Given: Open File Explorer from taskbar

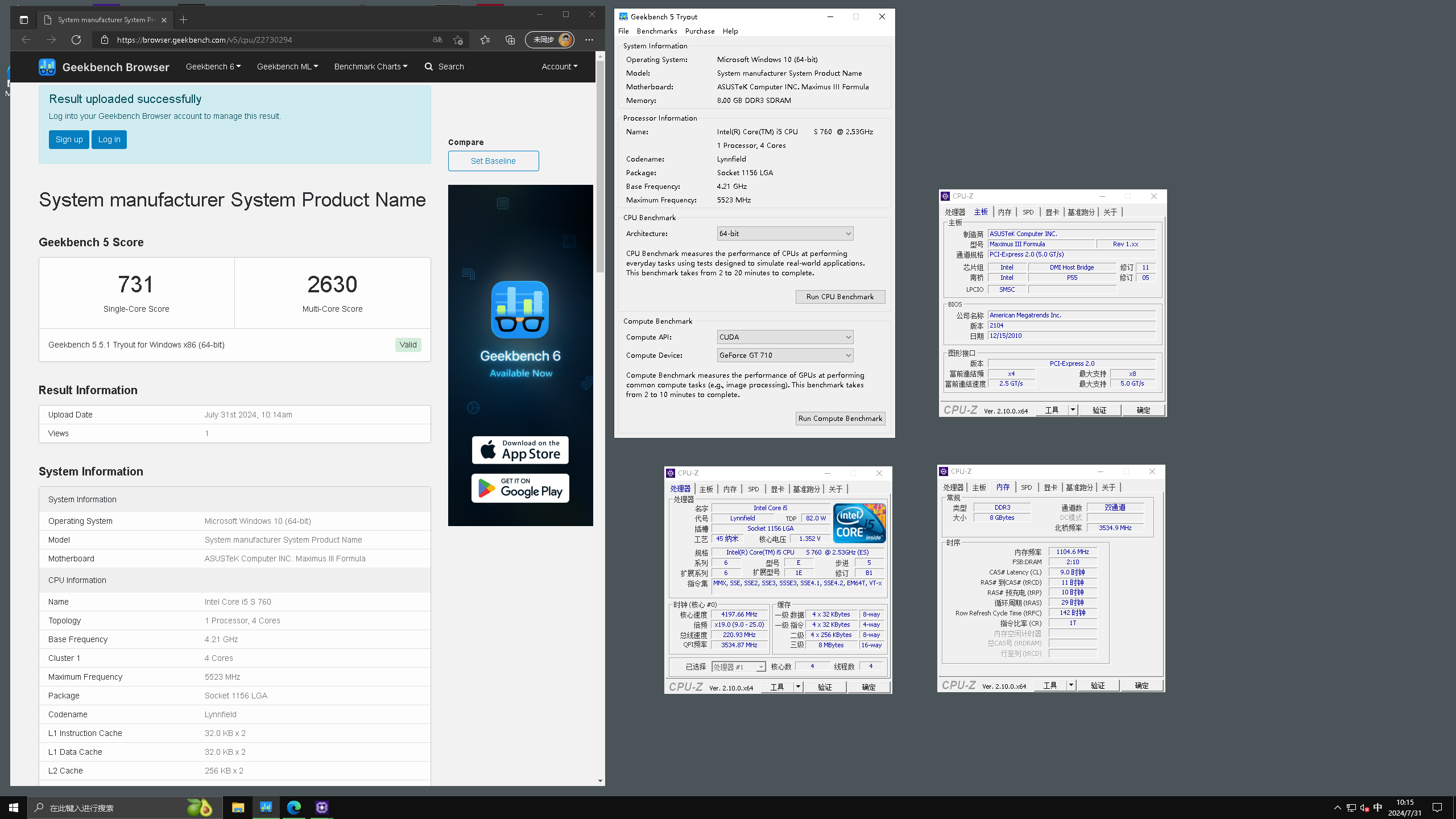Looking at the screenshot, I should [x=238, y=808].
